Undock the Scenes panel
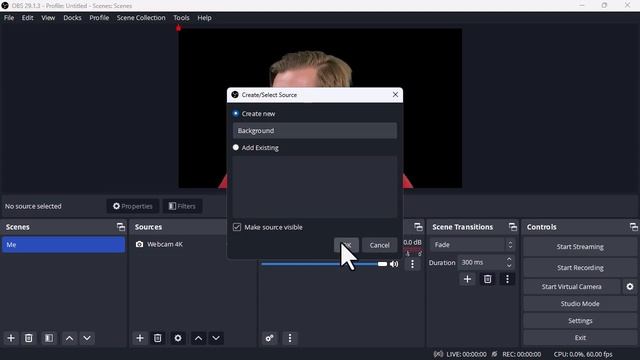 tap(121, 227)
